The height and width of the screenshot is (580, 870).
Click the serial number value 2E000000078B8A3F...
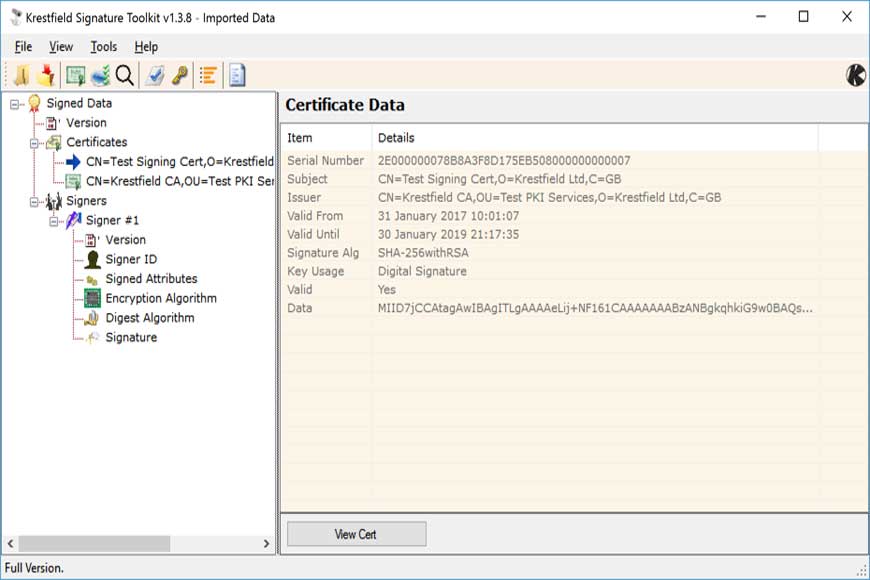[504, 160]
